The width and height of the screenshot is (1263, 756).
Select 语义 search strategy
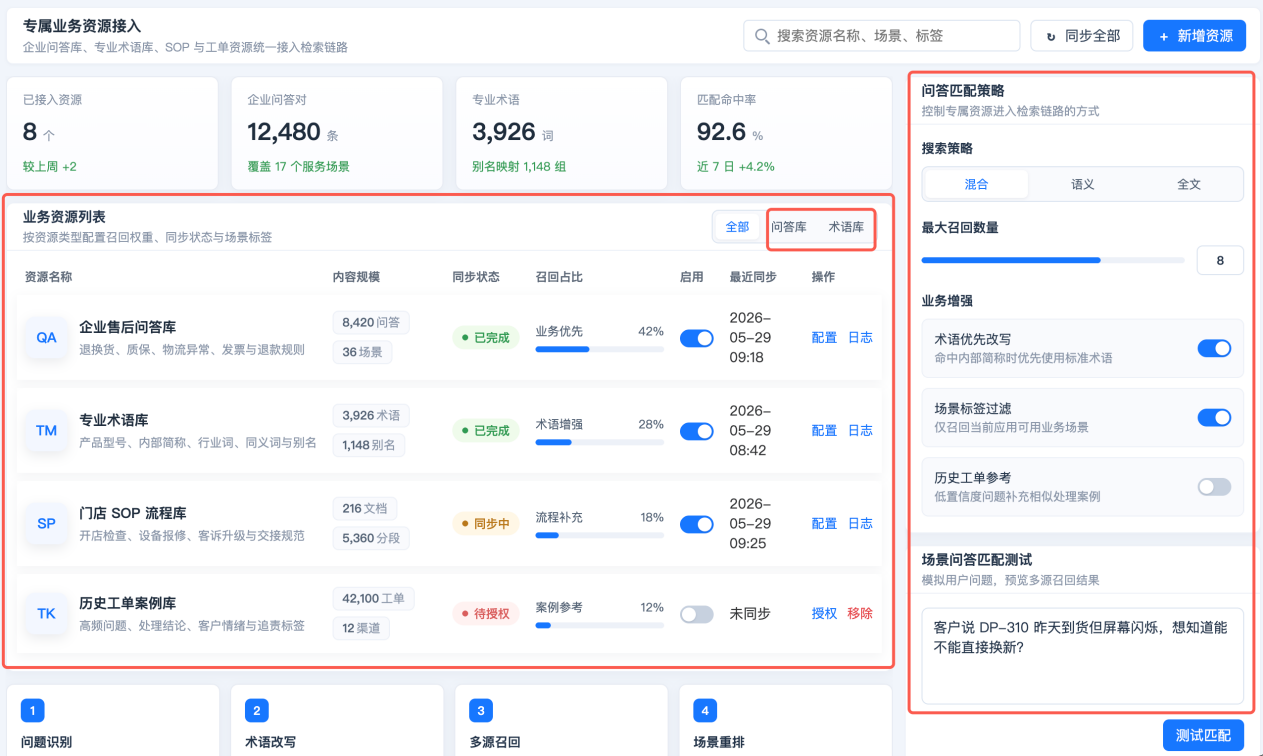coord(1082,184)
